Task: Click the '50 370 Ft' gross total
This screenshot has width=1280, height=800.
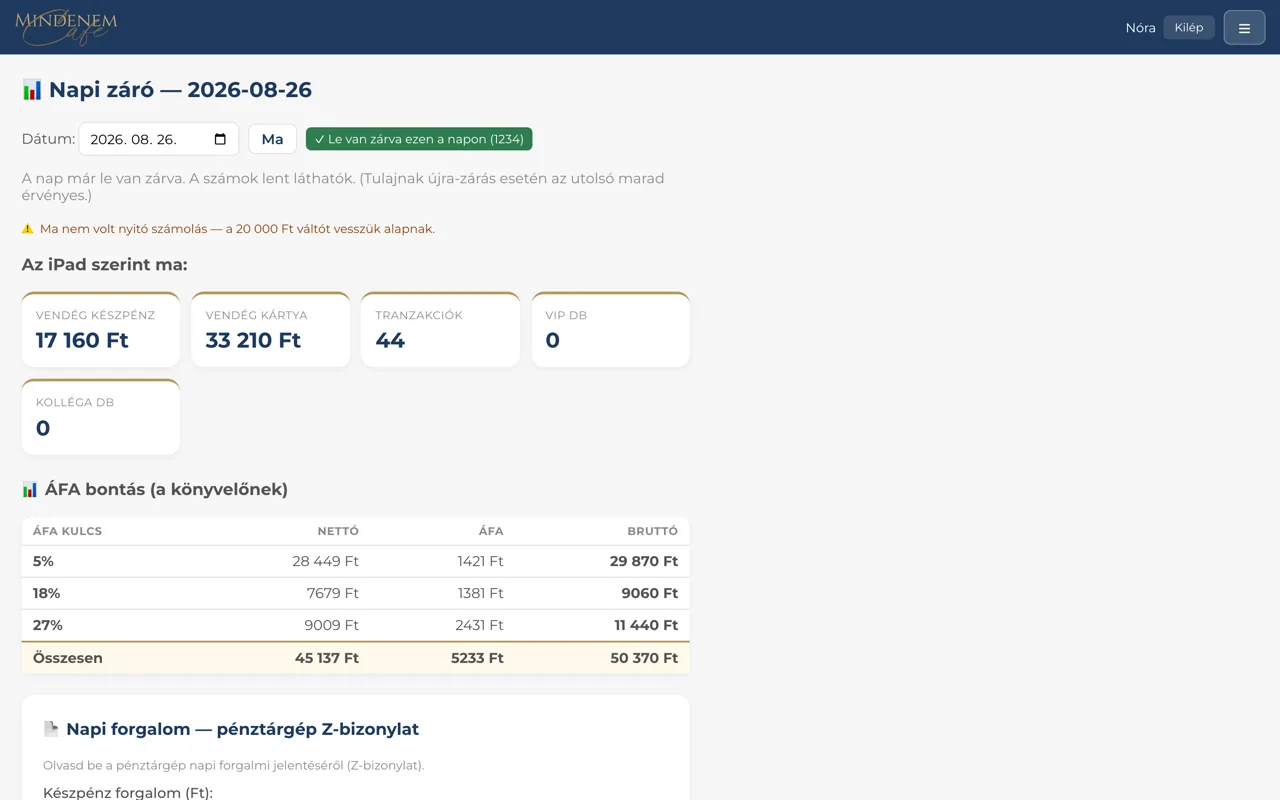Action: [x=644, y=658]
